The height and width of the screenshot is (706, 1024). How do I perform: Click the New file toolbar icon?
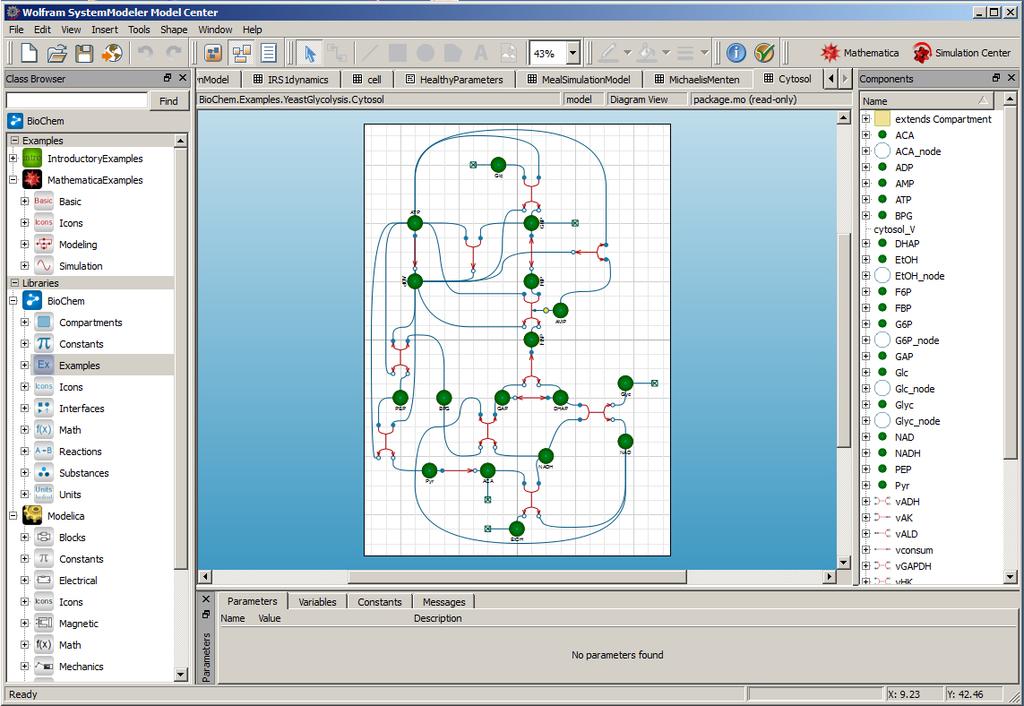[29, 53]
